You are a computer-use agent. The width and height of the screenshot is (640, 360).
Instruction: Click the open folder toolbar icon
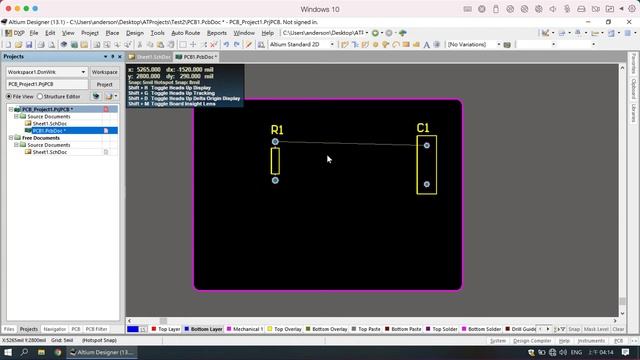(x=18, y=44)
